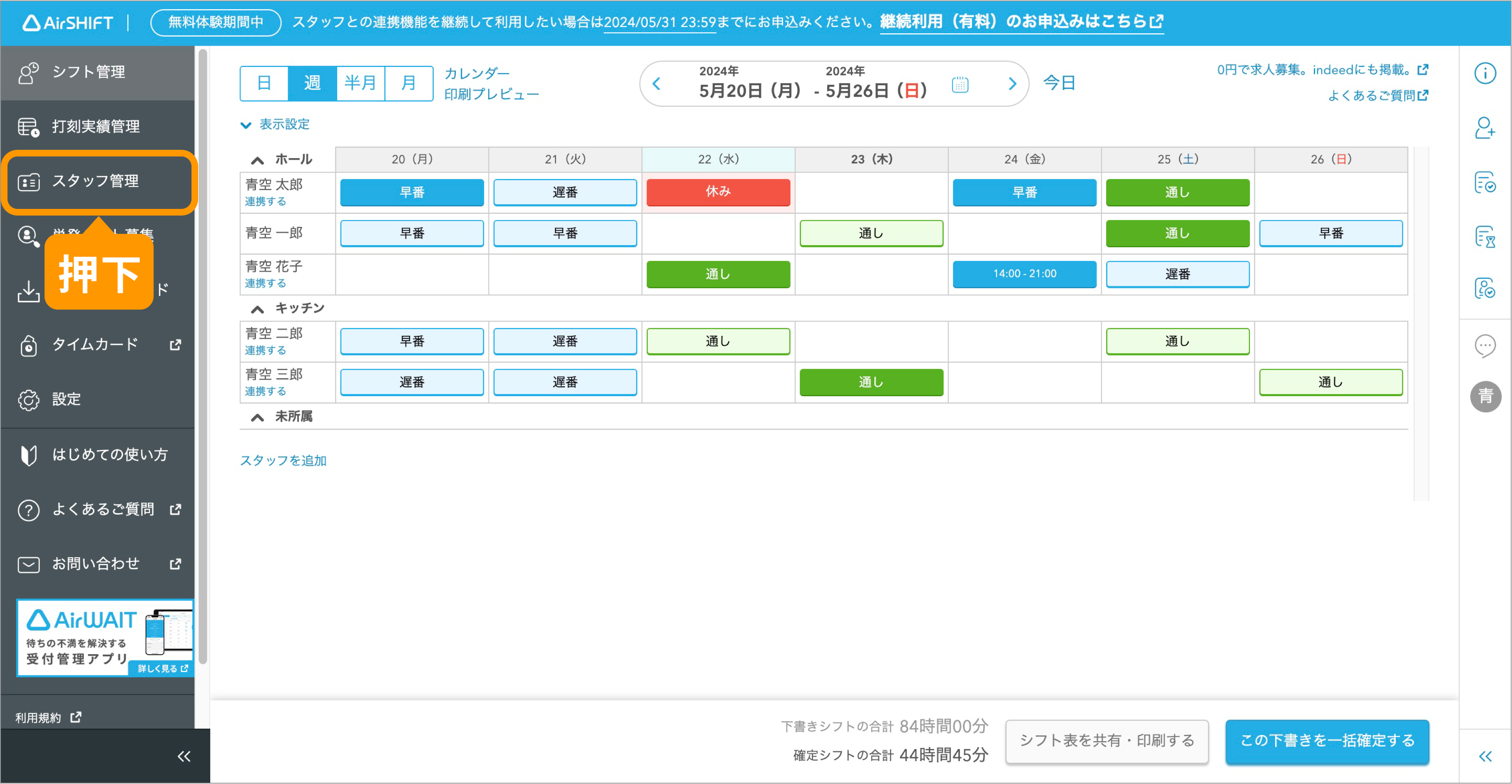Click 連携する under 青空 二郎
The width and height of the screenshot is (1512, 784).
[265, 350]
